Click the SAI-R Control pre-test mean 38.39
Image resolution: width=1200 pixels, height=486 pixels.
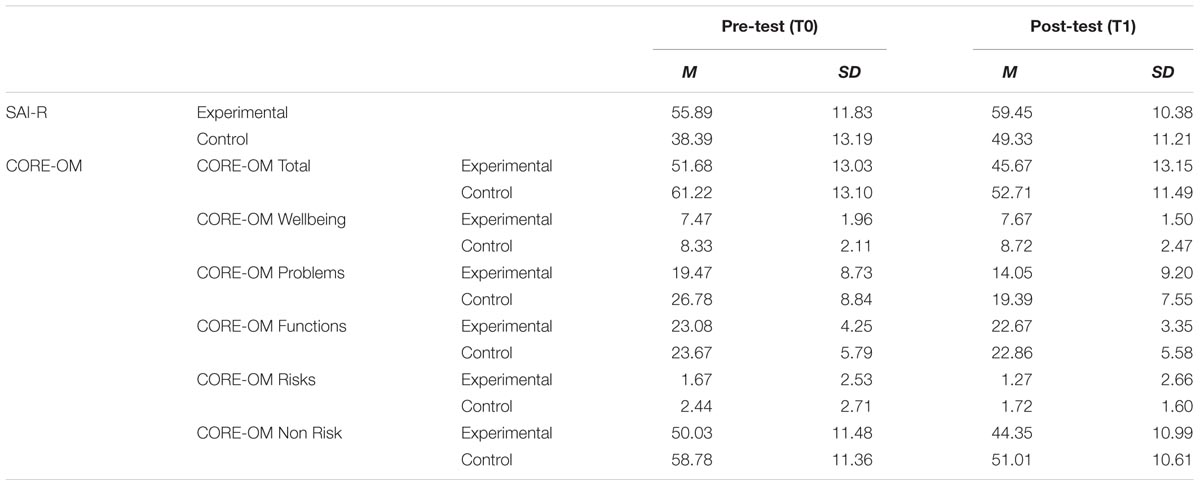pyautogui.click(x=692, y=140)
